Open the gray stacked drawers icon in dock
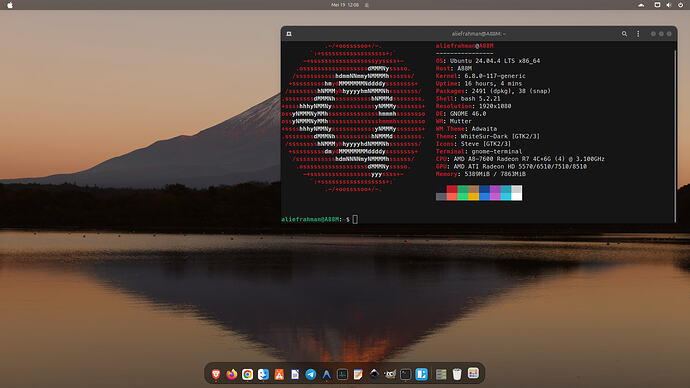This screenshot has width=690, height=388. click(441, 374)
